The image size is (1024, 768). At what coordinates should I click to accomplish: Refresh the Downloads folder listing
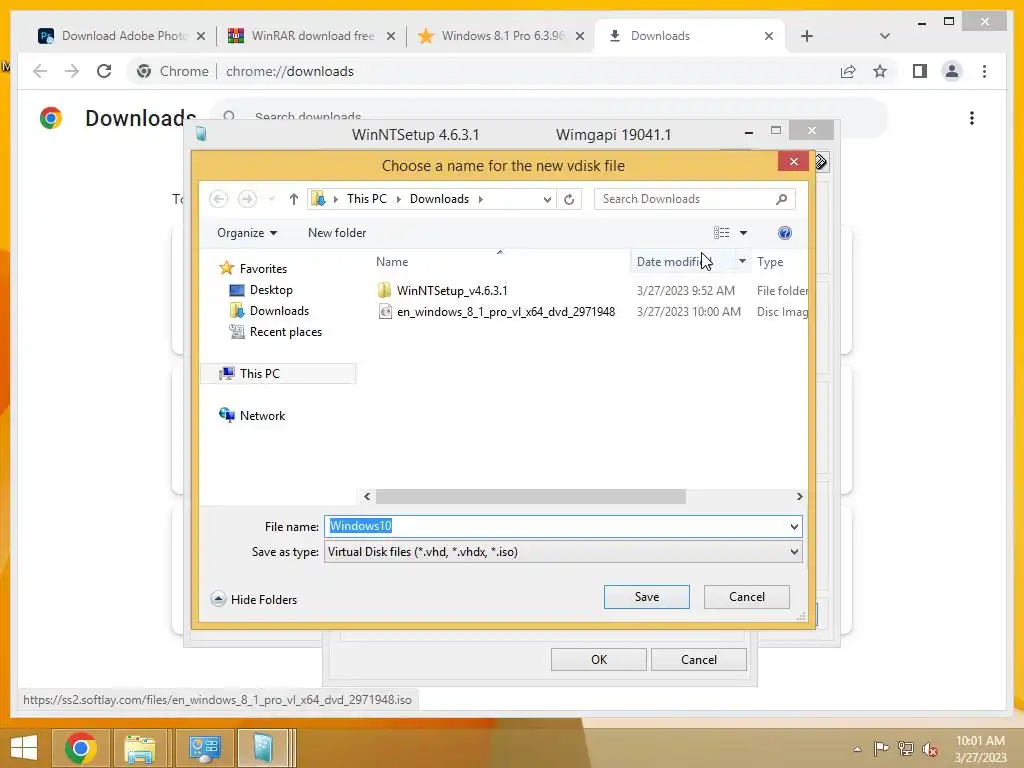tap(569, 199)
